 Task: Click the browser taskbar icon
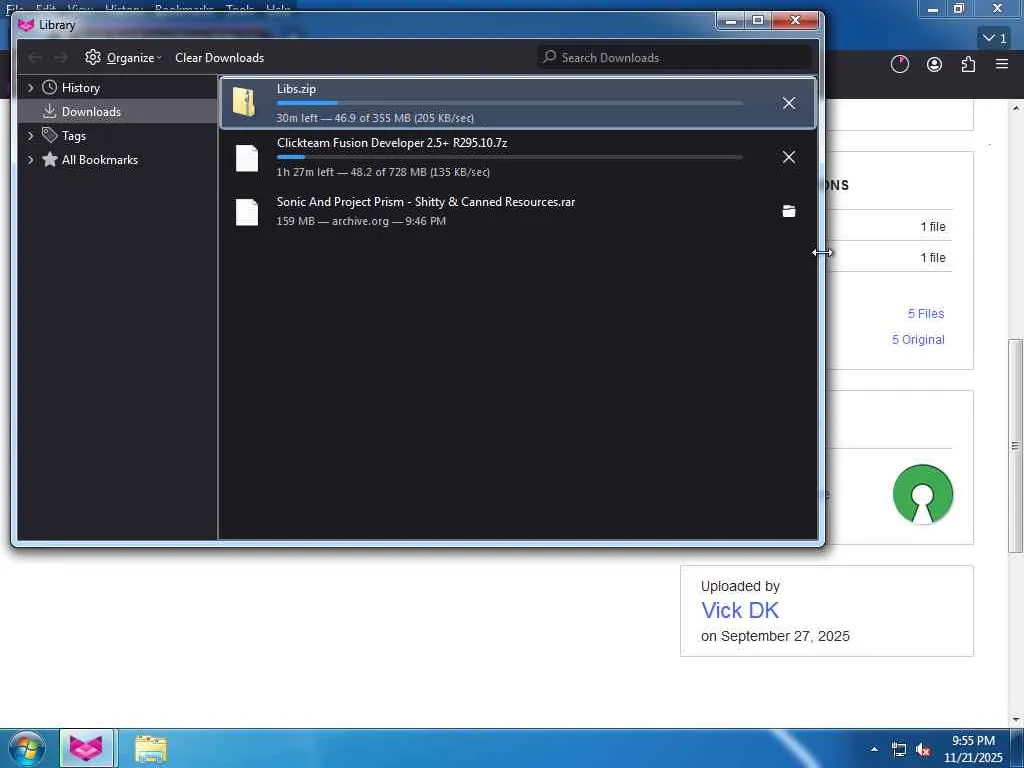[x=87, y=748]
